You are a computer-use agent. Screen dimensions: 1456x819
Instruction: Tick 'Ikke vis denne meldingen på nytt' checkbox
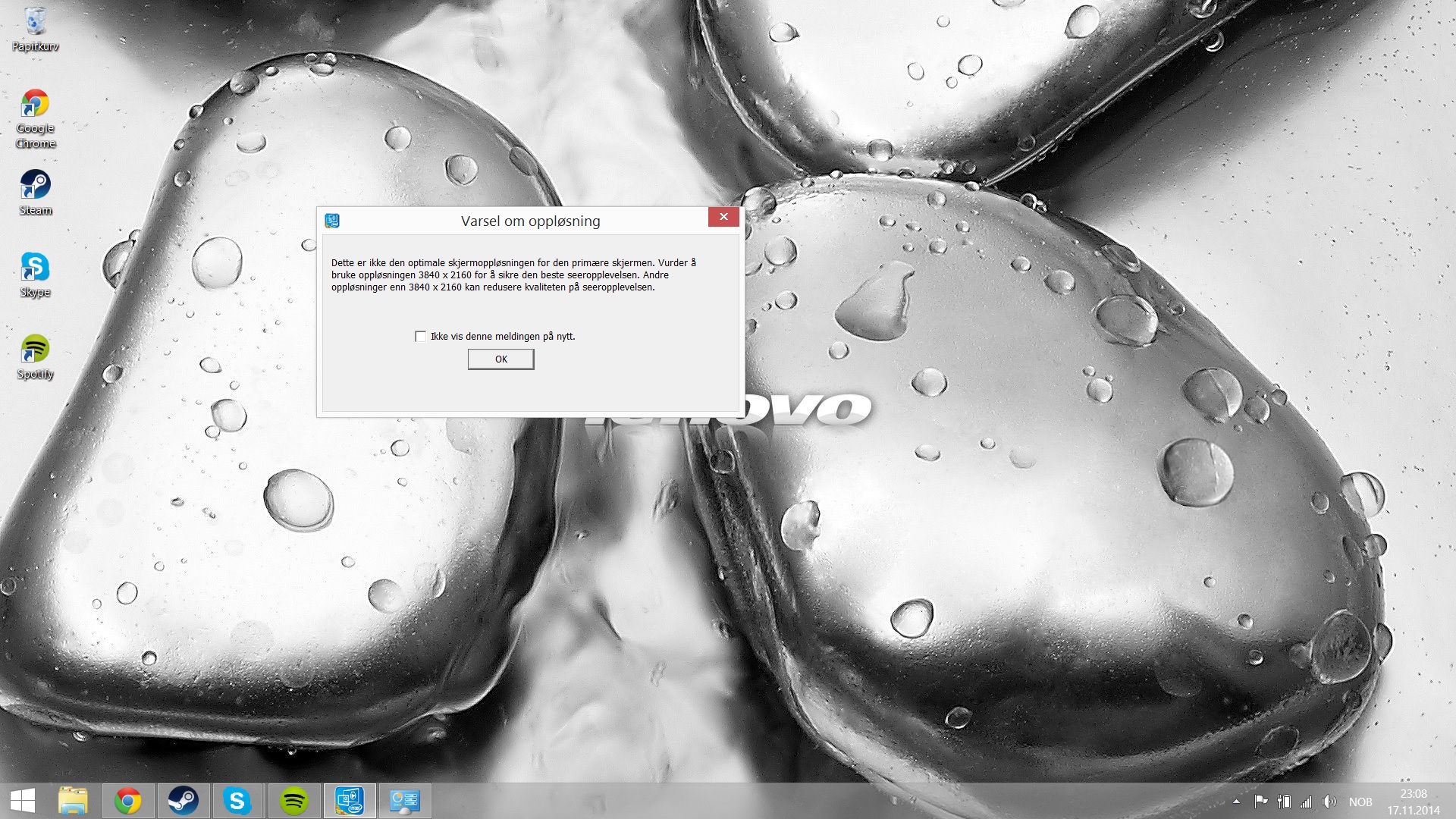421,336
